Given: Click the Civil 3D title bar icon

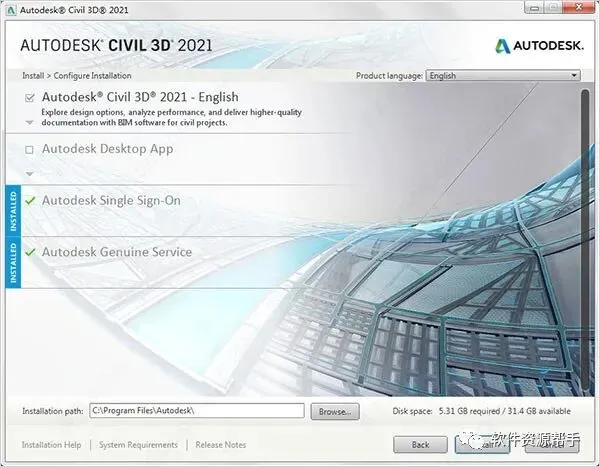Looking at the screenshot, I should pyautogui.click(x=11, y=10).
